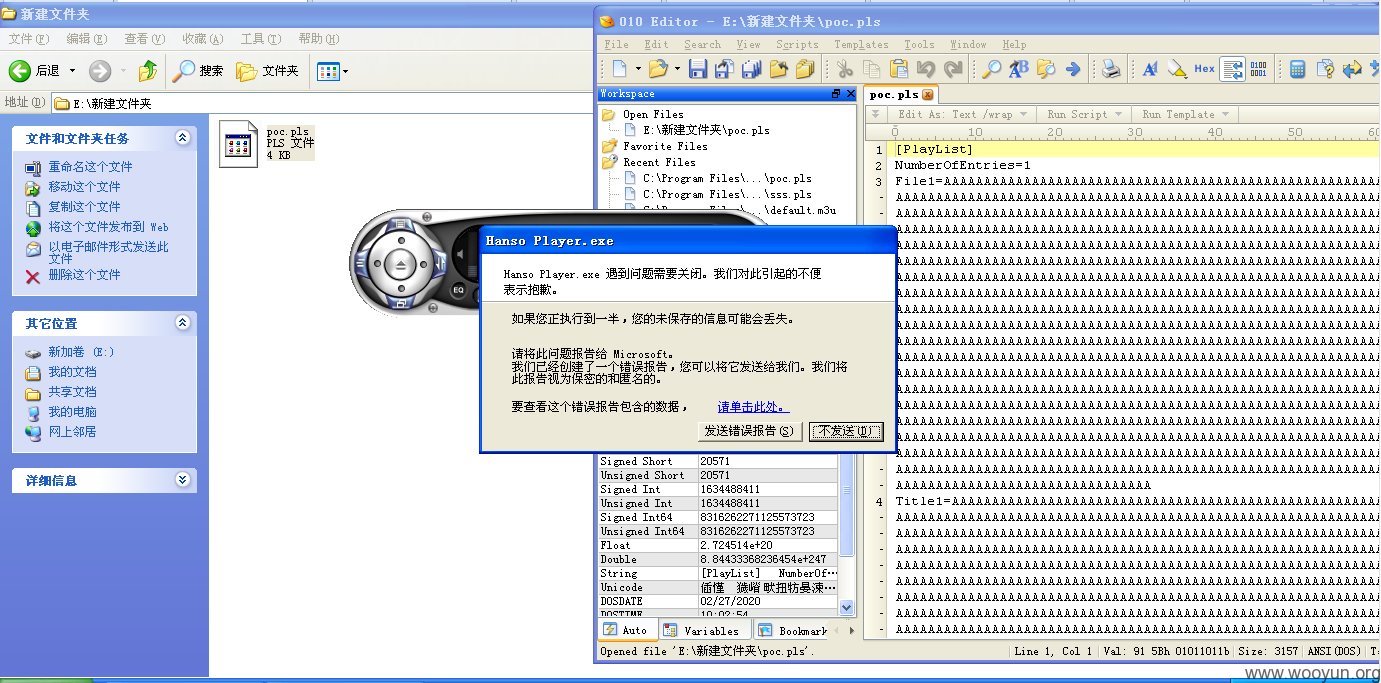Select the Signed Int64 inspector row
The height and width of the screenshot is (683, 1381).
pyautogui.click(x=718, y=517)
